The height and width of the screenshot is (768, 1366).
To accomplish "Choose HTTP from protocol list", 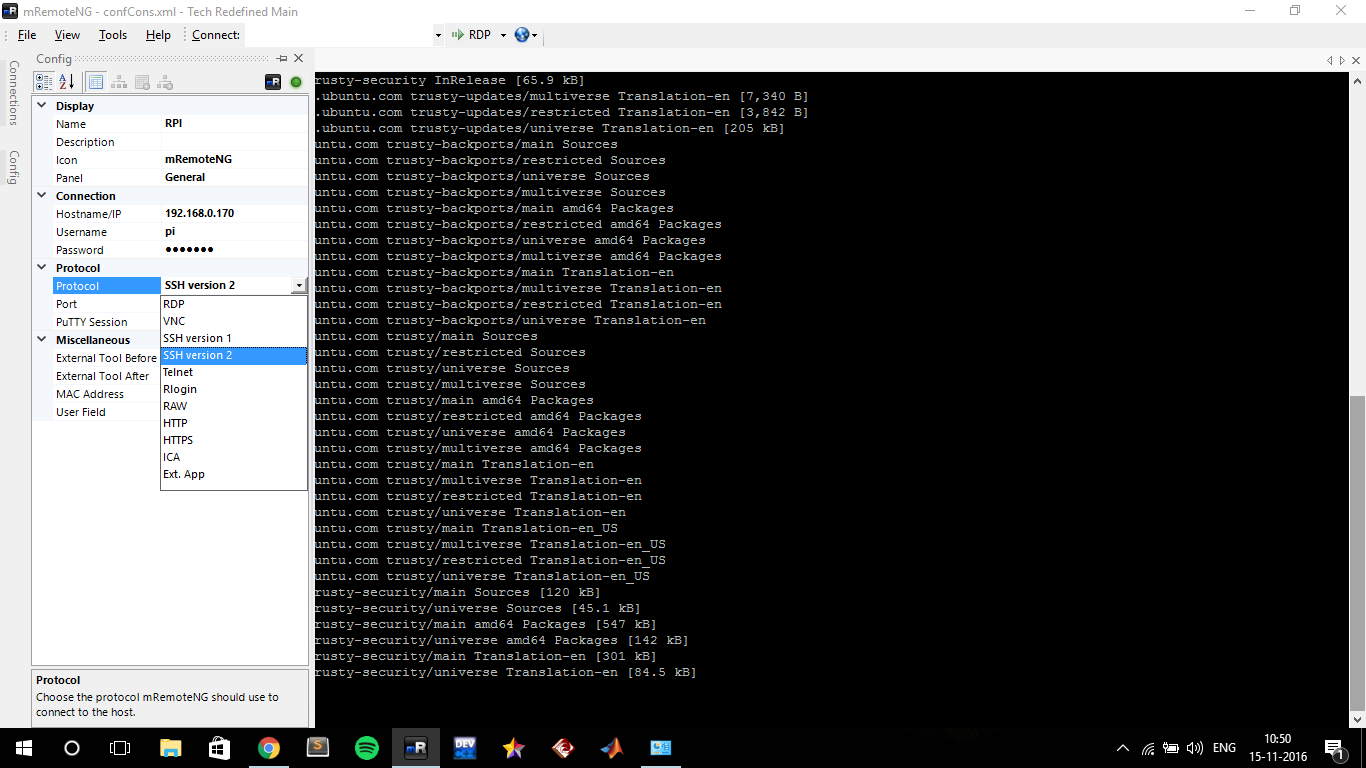I will pos(234,423).
